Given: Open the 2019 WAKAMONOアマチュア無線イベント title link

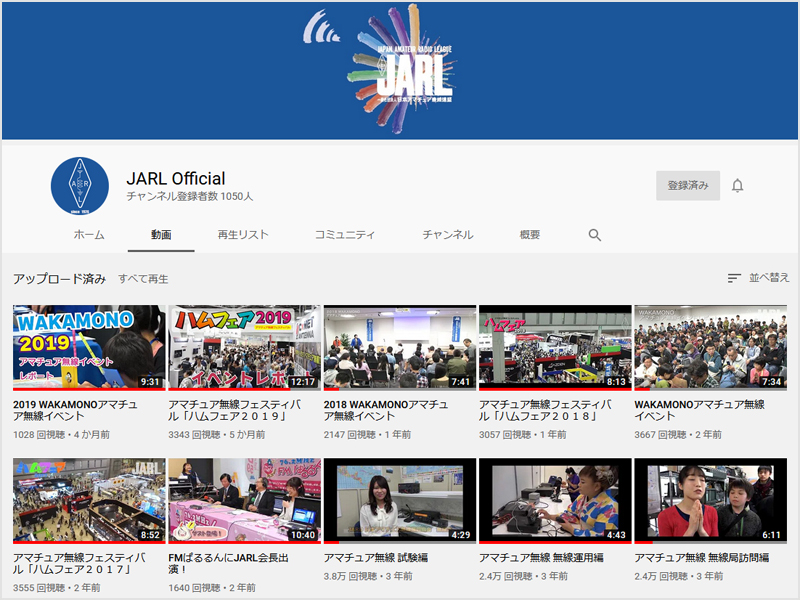Looking at the screenshot, I should 75,410.
